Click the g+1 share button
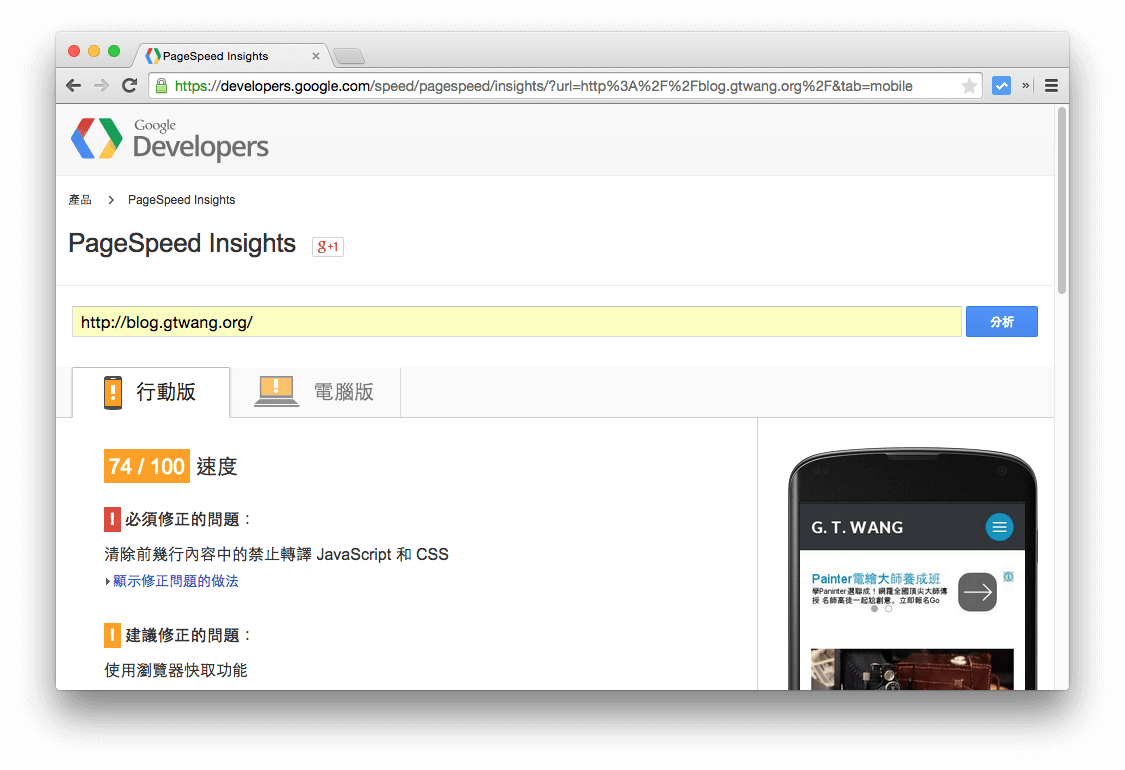 tap(328, 246)
